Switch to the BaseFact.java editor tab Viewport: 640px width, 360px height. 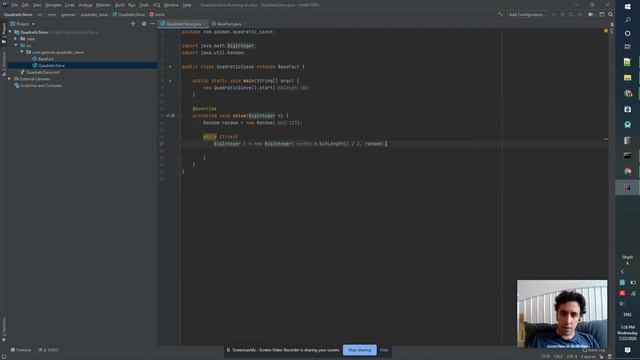point(229,24)
